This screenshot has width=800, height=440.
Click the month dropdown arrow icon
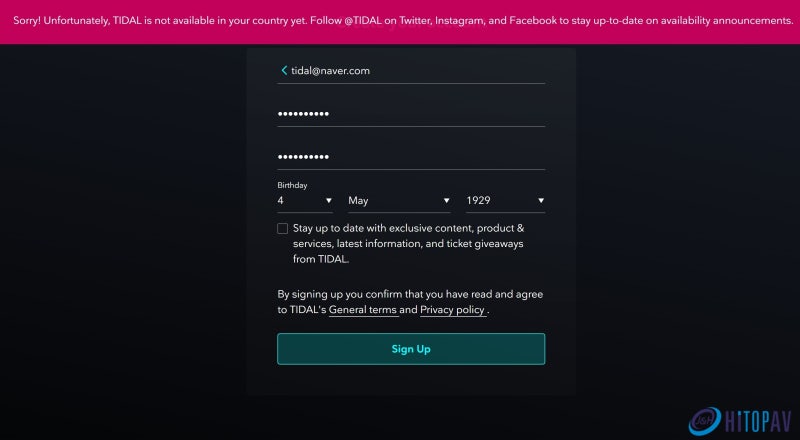446,201
